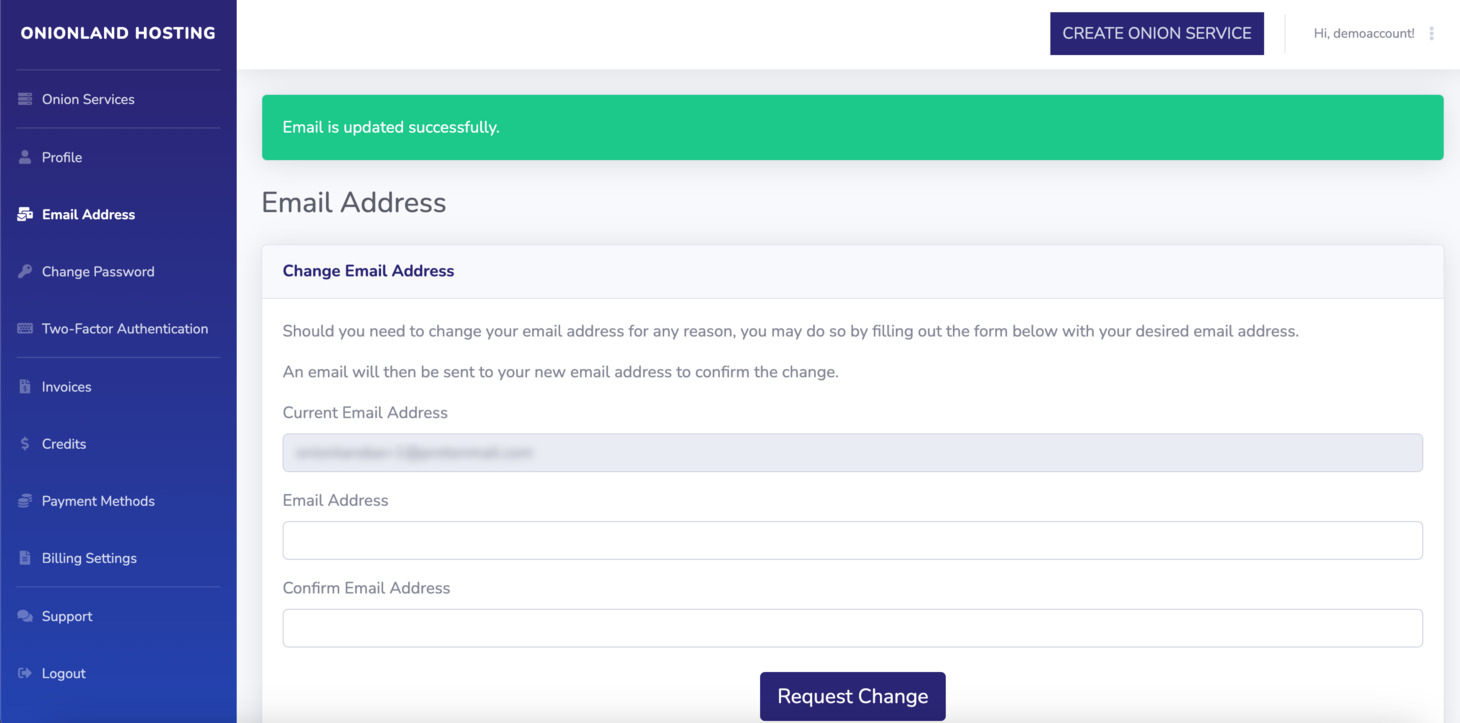Click the ONIONLAND HOSTING logo
The height and width of the screenshot is (723, 1460).
click(x=117, y=32)
